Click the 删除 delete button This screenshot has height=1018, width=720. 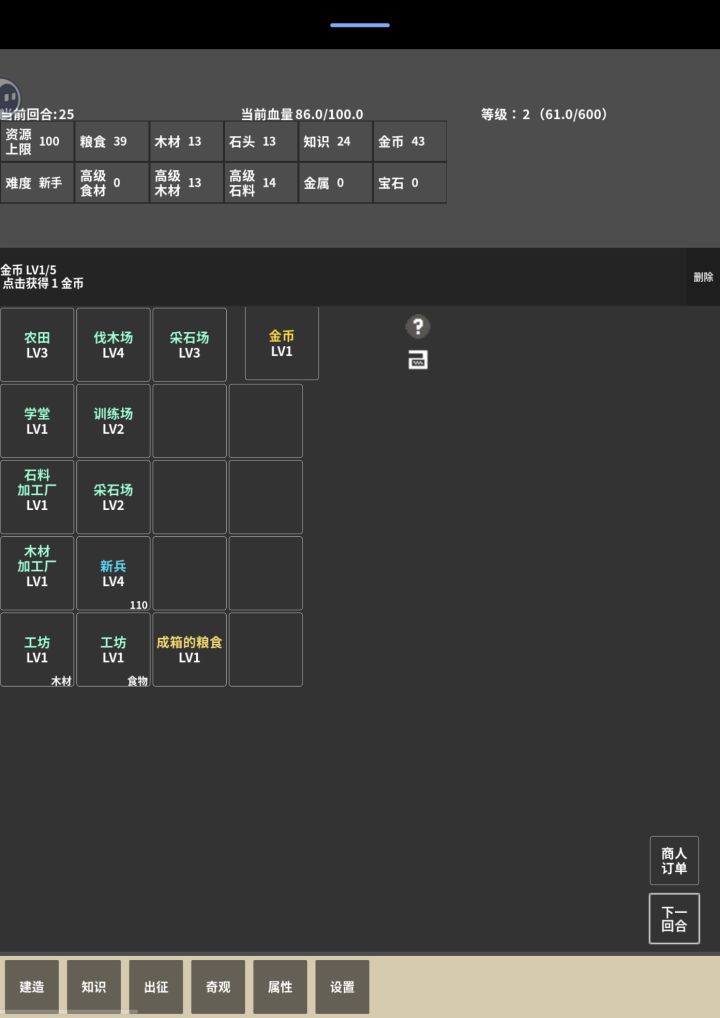[703, 277]
